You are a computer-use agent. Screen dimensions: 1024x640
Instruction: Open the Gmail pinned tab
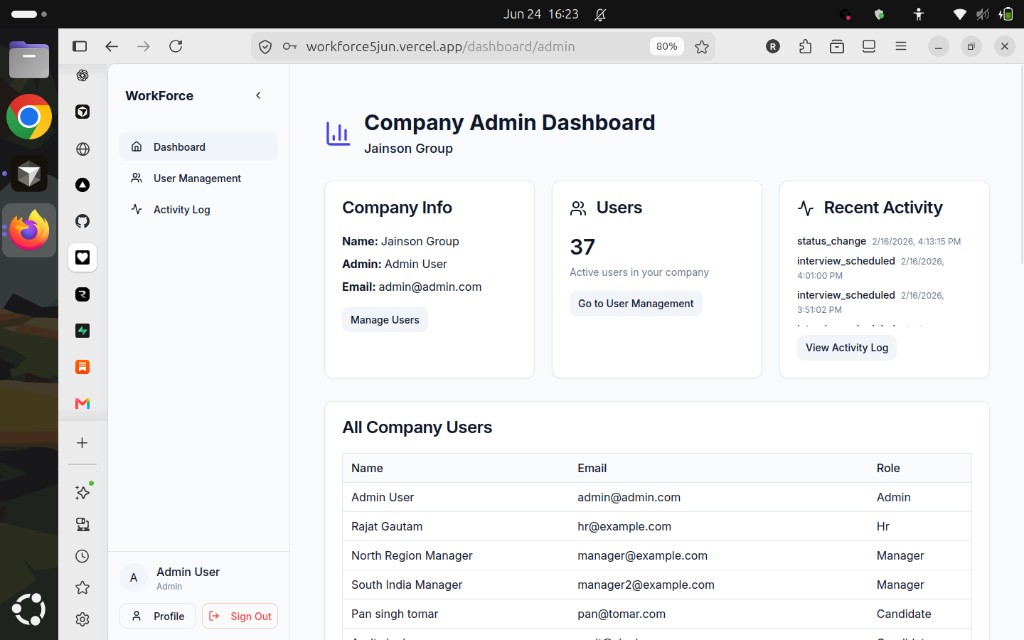point(82,404)
